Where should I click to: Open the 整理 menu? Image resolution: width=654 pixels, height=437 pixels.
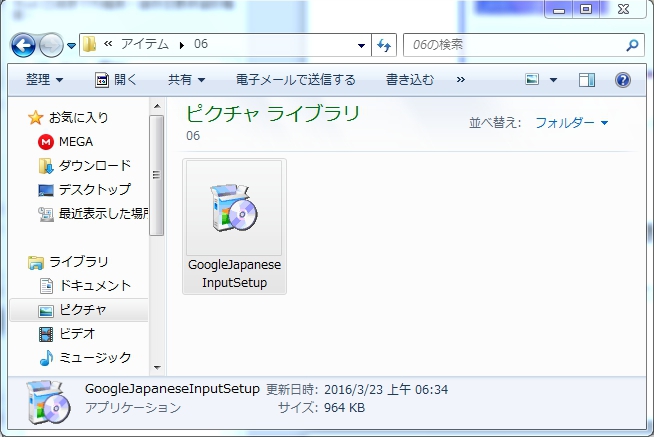44,79
